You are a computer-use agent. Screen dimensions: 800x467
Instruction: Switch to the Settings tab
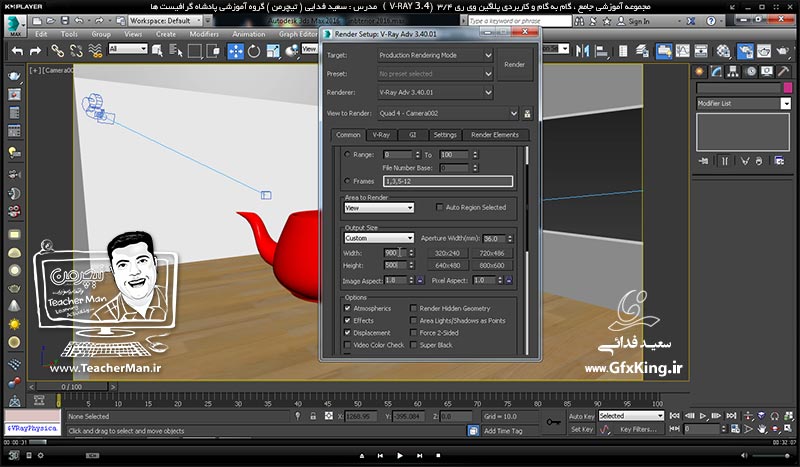(x=445, y=135)
